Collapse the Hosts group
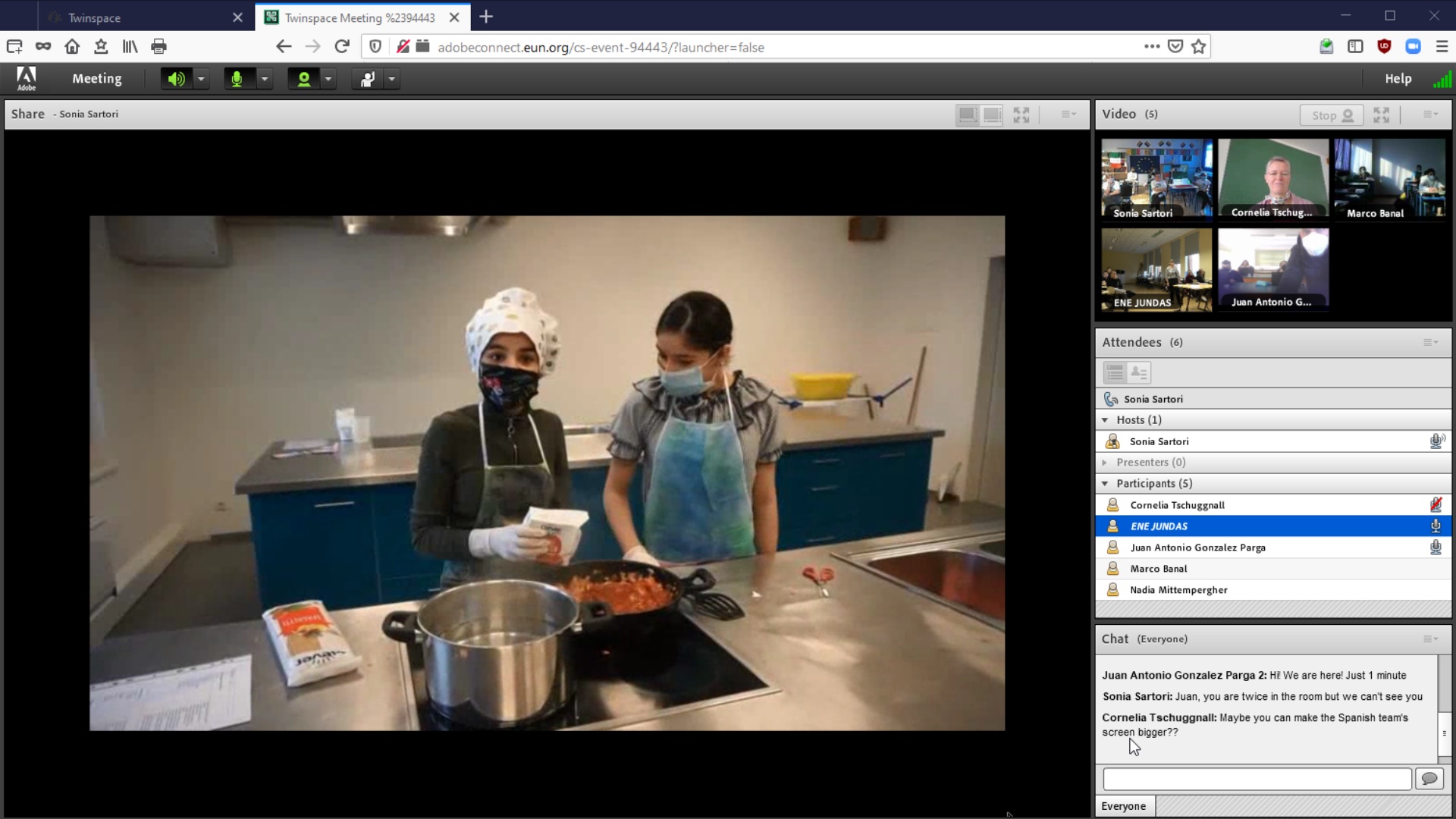Viewport: 1456px width, 819px height. tap(1105, 420)
